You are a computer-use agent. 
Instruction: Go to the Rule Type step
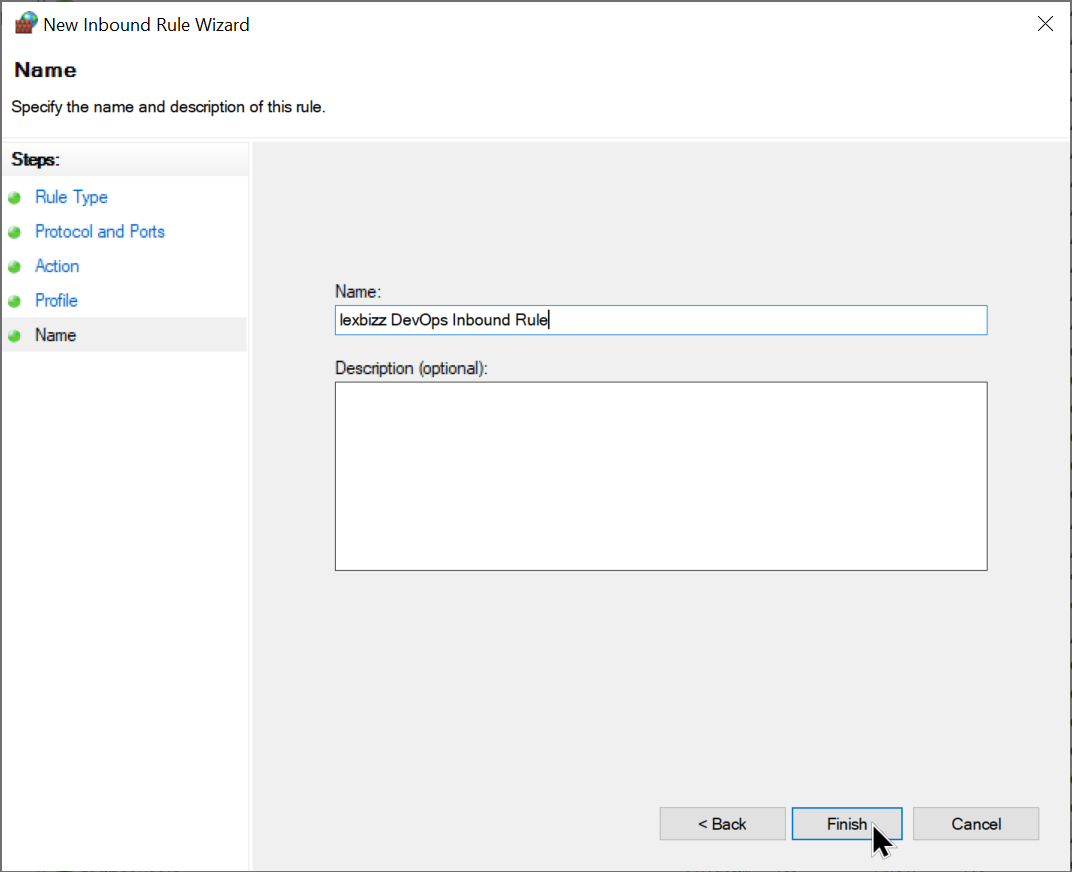point(71,198)
